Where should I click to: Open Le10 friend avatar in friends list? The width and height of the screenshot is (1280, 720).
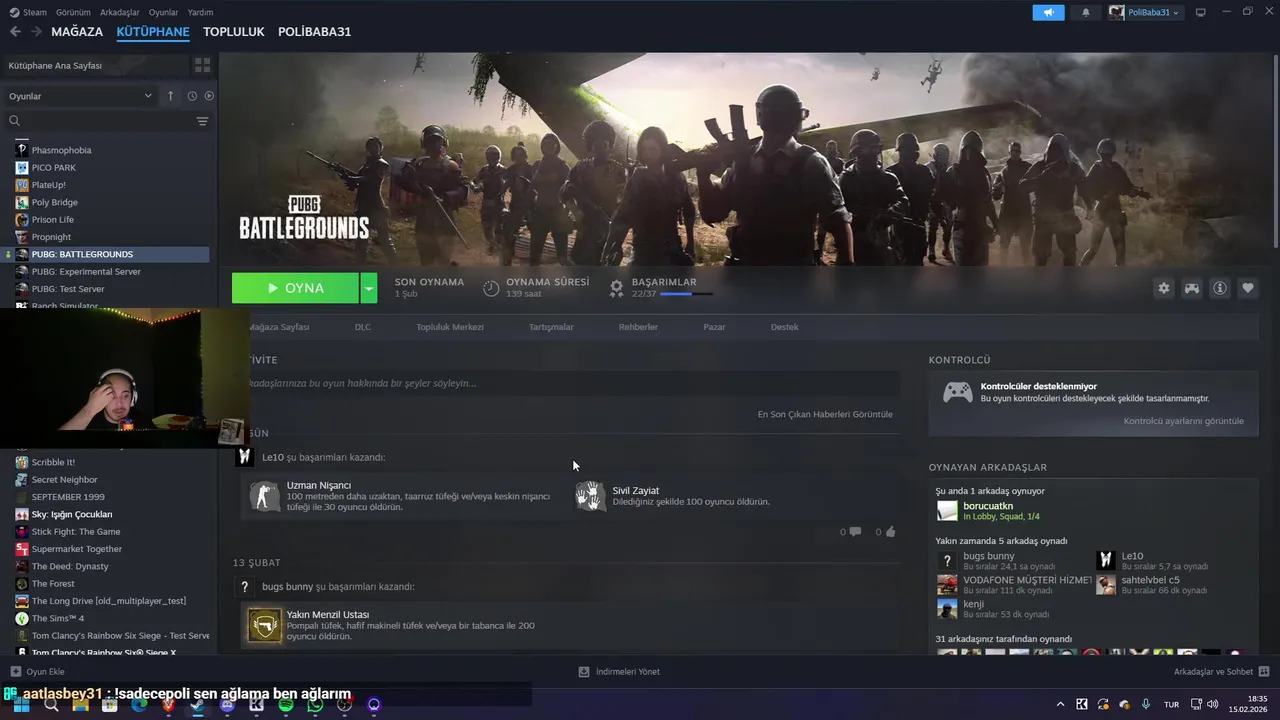pyautogui.click(x=1105, y=560)
